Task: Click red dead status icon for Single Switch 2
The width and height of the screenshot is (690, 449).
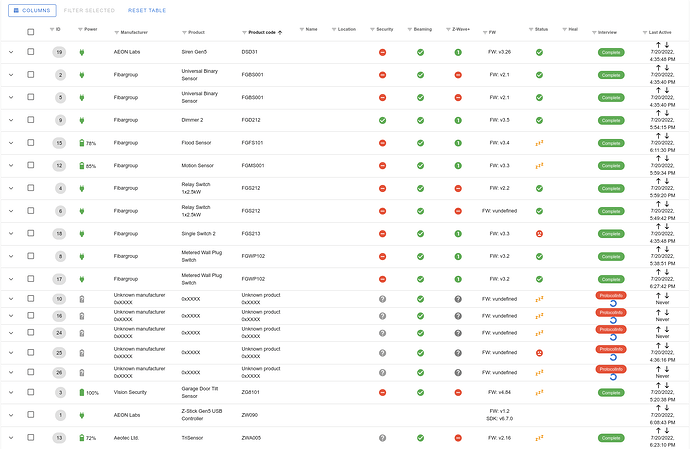Action: click(x=539, y=234)
